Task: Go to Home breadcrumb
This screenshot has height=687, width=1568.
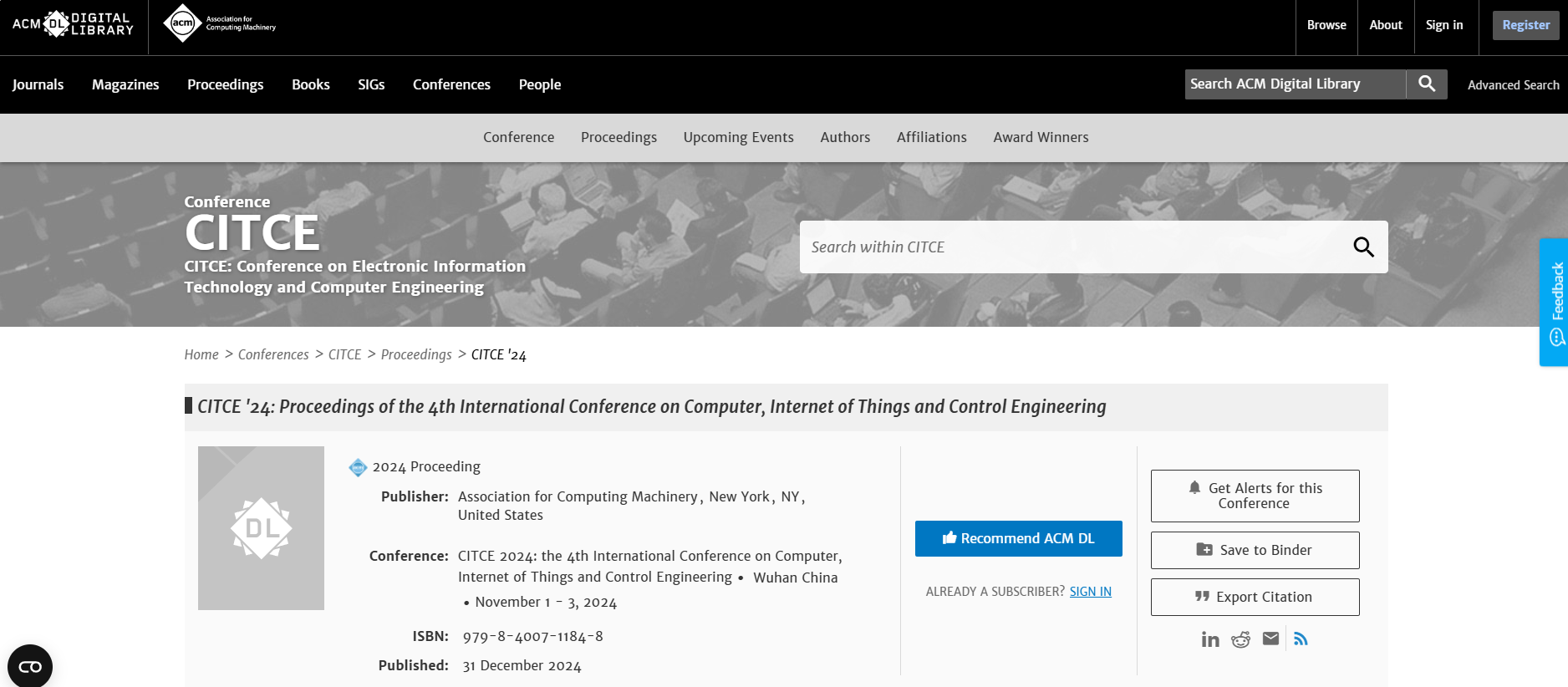Action: pyautogui.click(x=201, y=354)
